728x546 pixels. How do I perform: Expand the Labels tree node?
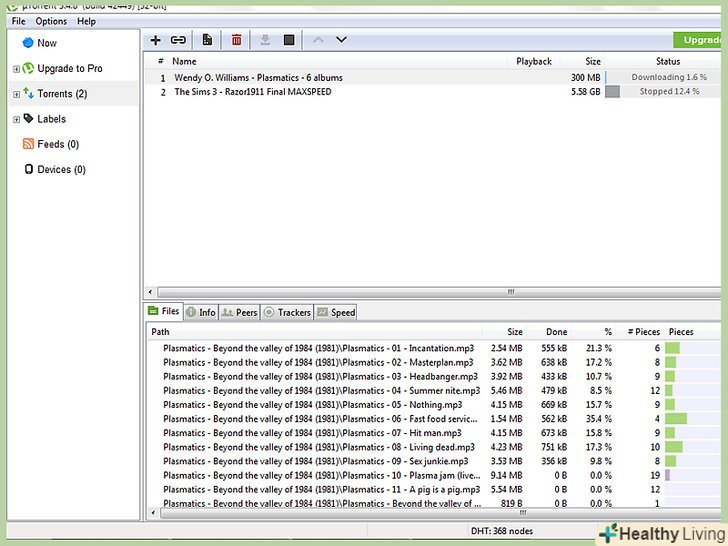[x=16, y=119]
